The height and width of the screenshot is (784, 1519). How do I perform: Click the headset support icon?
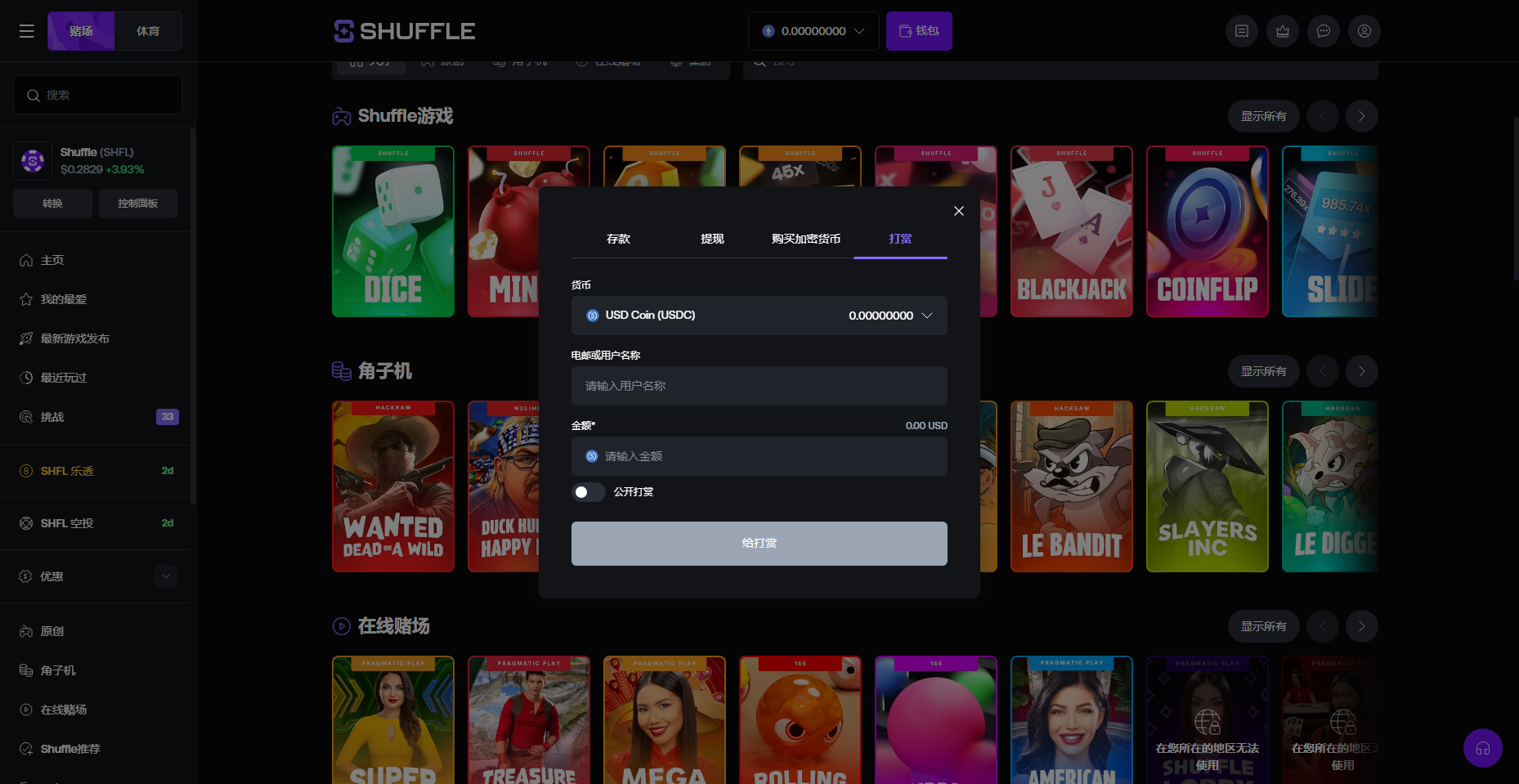[x=1483, y=748]
